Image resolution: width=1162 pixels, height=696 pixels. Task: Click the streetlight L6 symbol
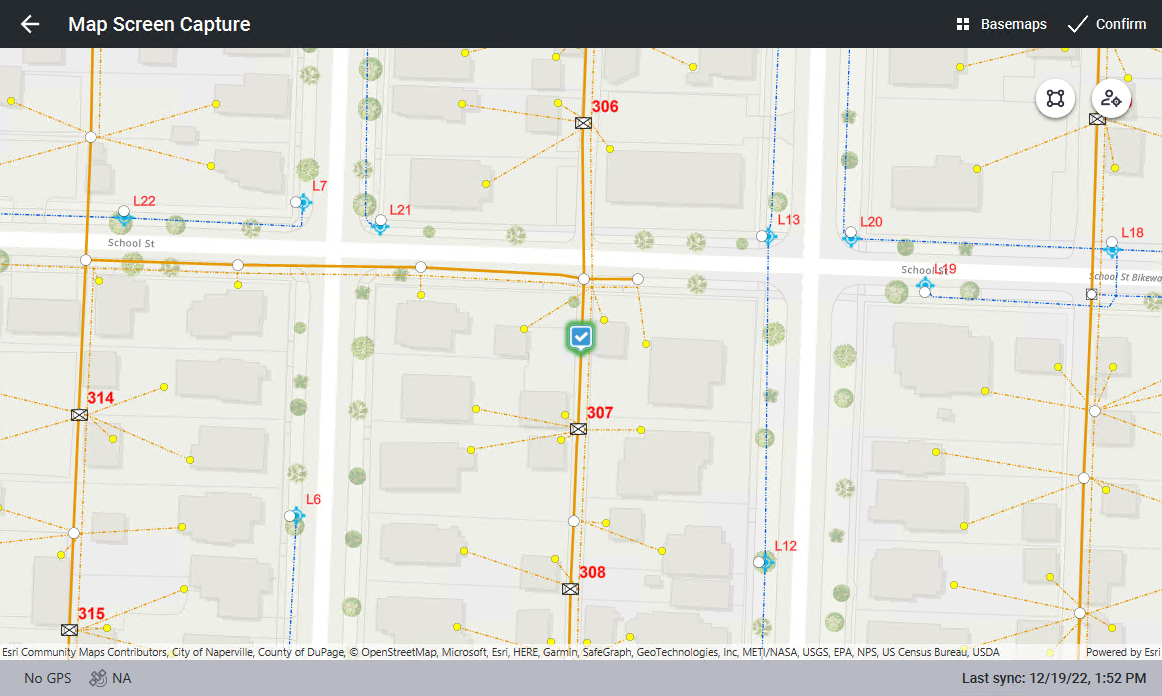(x=295, y=515)
